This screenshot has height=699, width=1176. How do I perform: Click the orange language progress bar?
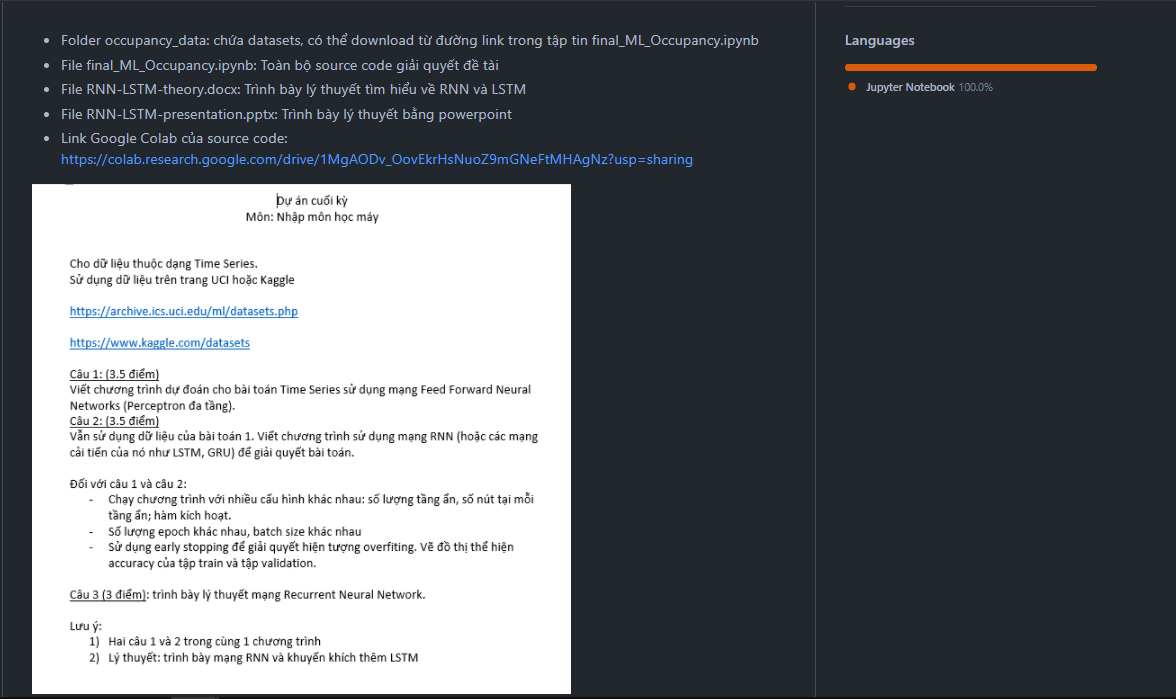pos(970,67)
